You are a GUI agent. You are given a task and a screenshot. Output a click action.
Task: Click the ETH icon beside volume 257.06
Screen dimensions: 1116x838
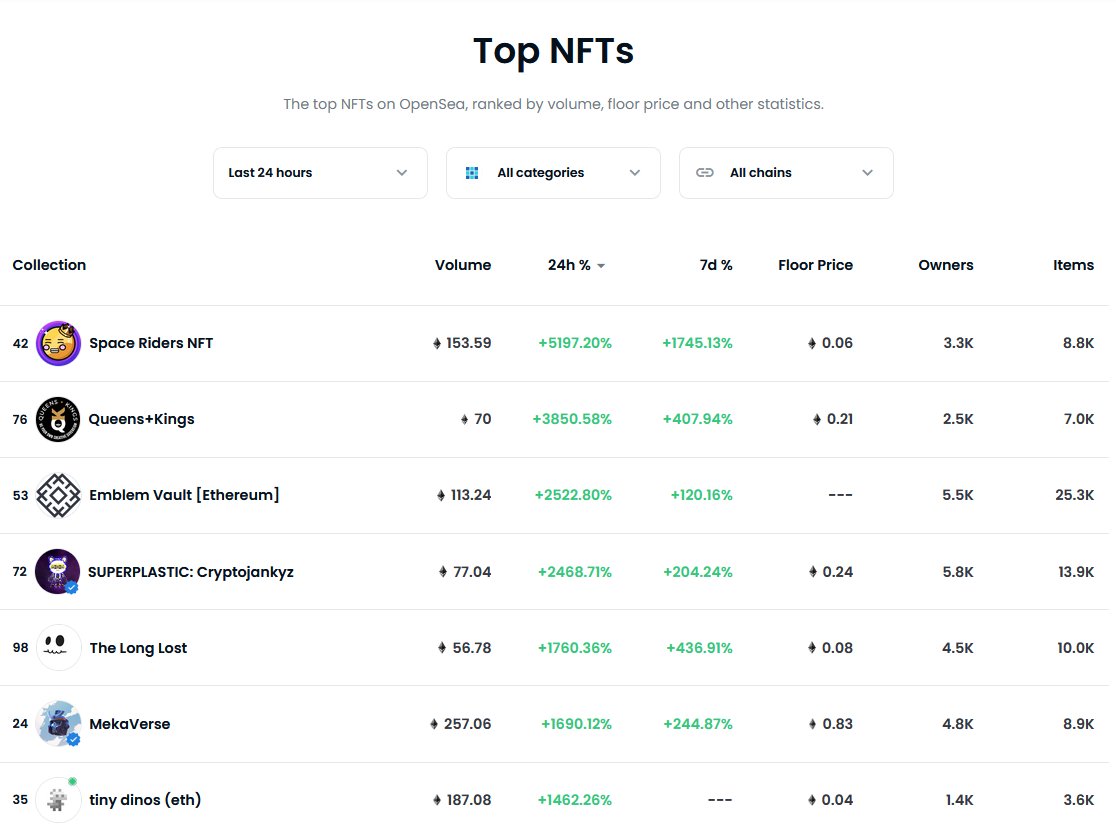434,724
